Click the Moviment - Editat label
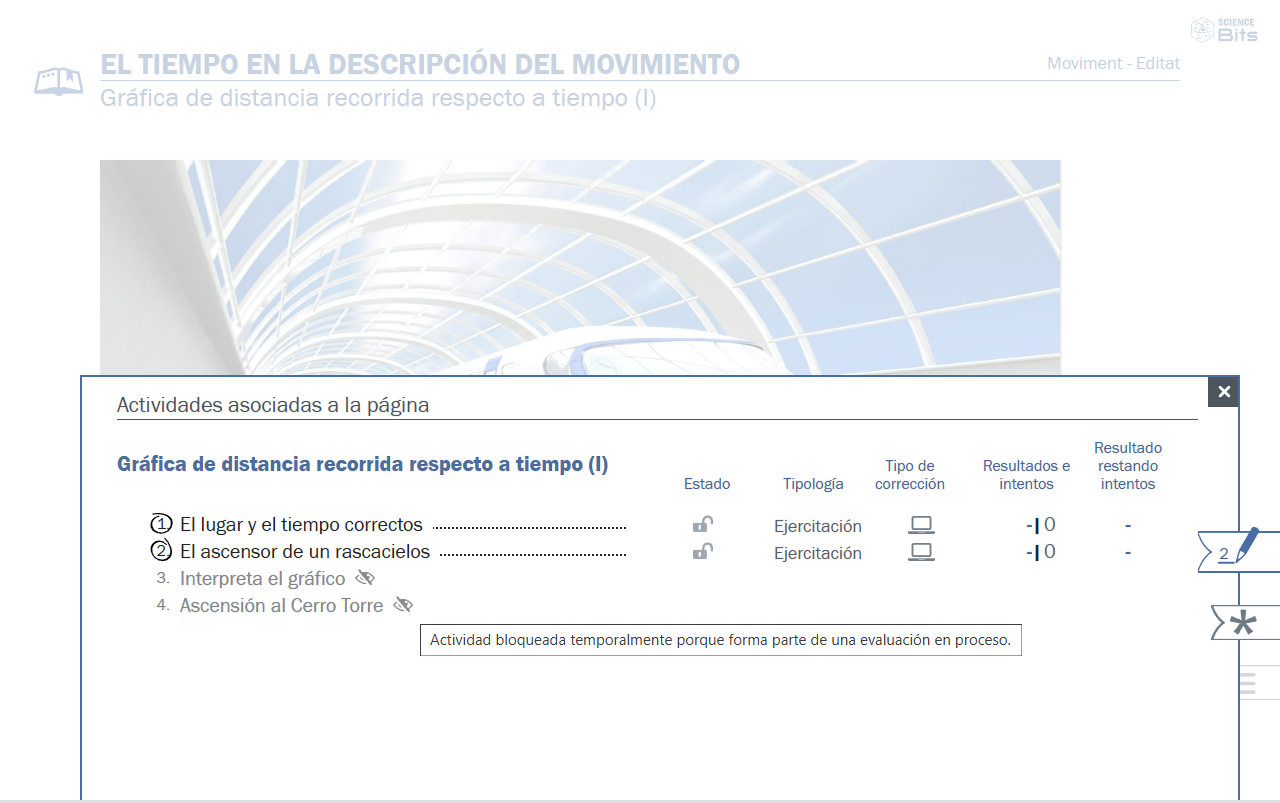 [x=1113, y=63]
